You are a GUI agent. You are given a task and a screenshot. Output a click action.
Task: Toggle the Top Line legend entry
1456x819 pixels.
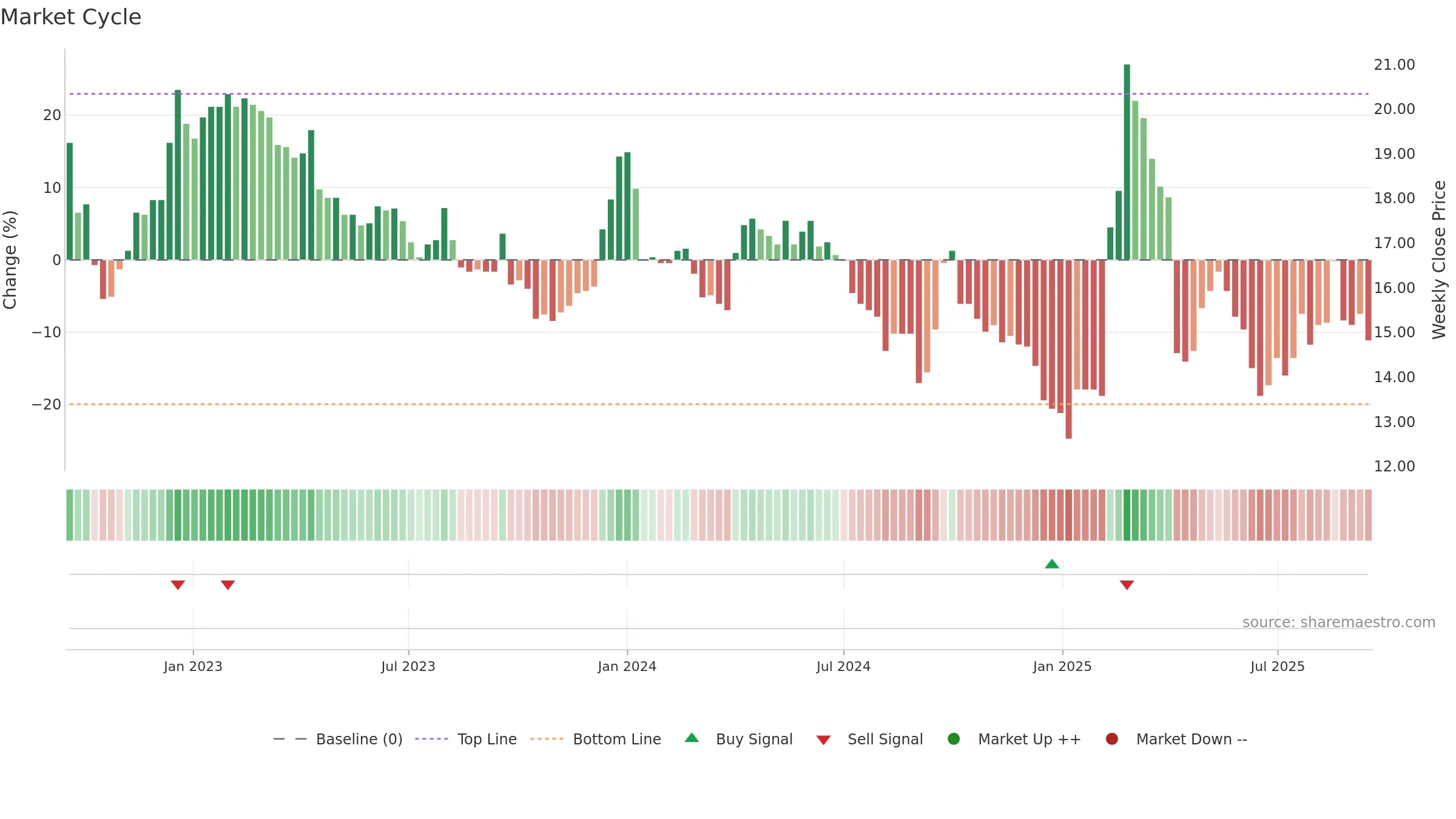(x=466, y=739)
